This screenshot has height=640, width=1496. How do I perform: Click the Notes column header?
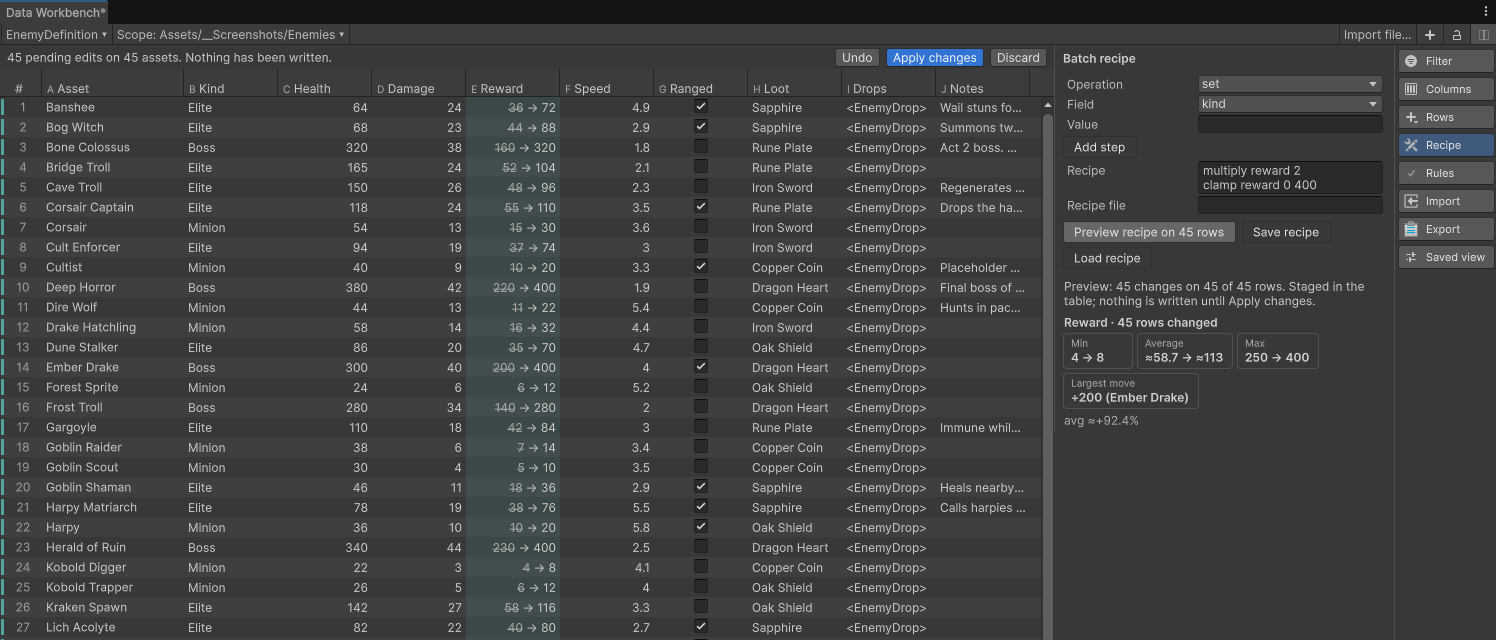(x=983, y=88)
